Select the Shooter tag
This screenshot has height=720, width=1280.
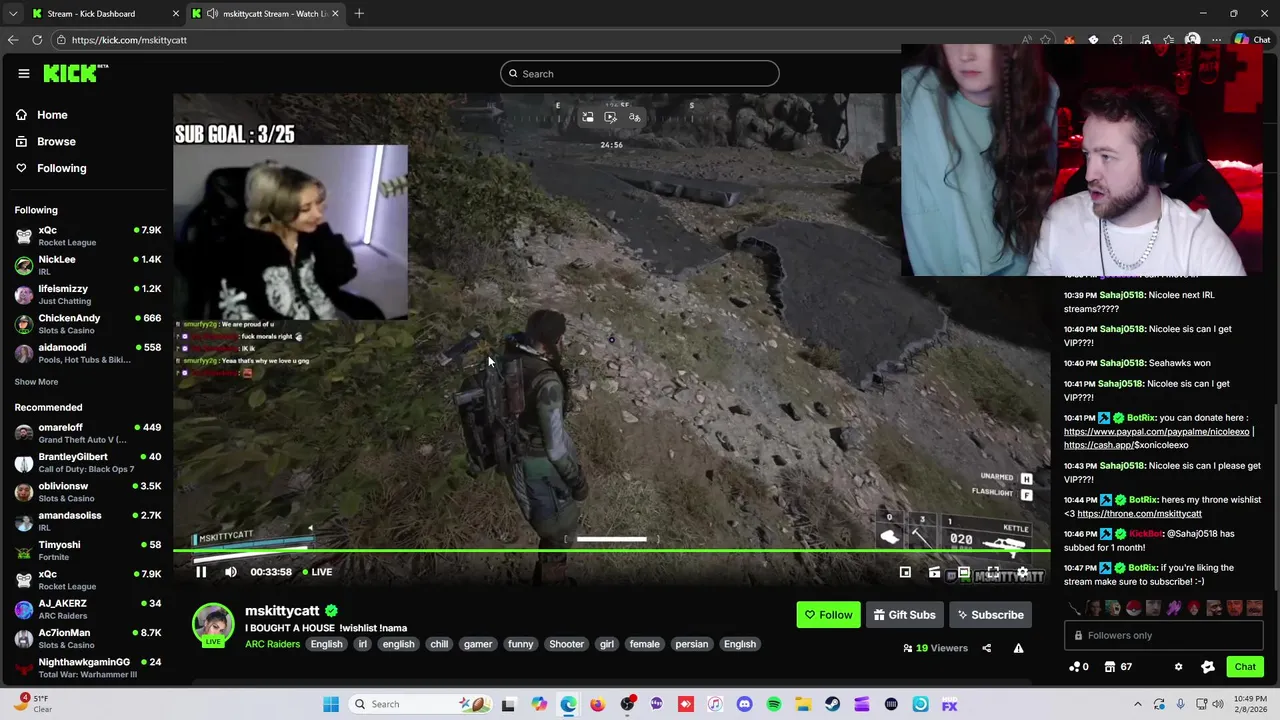click(x=566, y=644)
